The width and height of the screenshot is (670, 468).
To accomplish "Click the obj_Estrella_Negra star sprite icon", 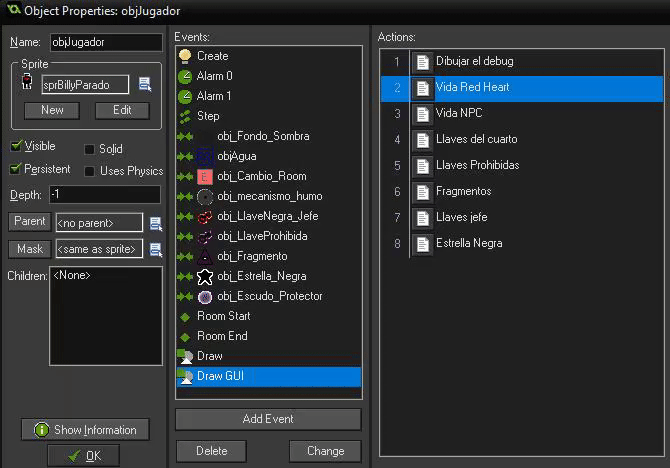I will pos(205,277).
